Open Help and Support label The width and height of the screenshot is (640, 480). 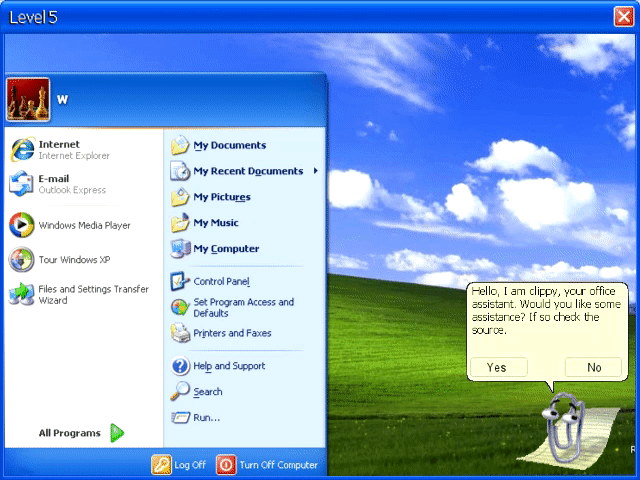tap(229, 366)
